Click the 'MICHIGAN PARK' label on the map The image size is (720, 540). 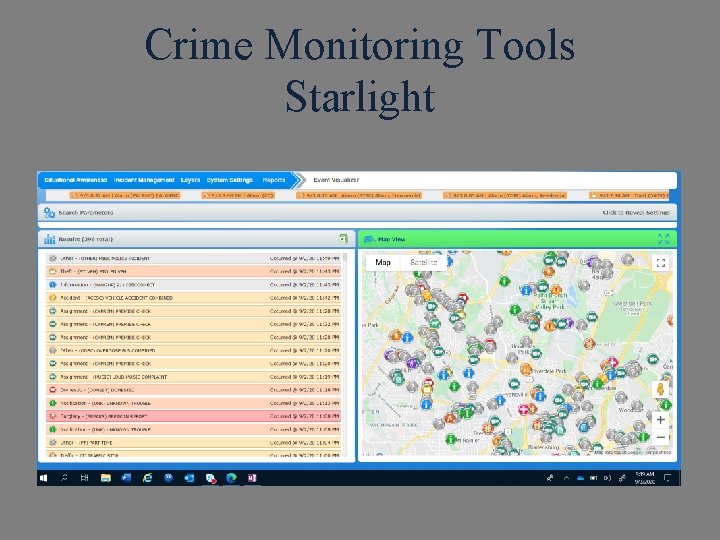394,425
